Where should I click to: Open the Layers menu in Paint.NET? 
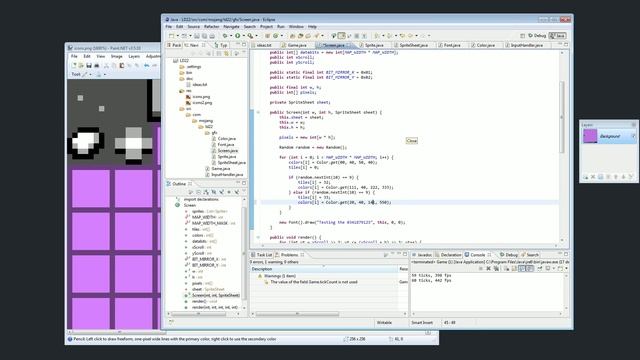[x=134, y=56]
